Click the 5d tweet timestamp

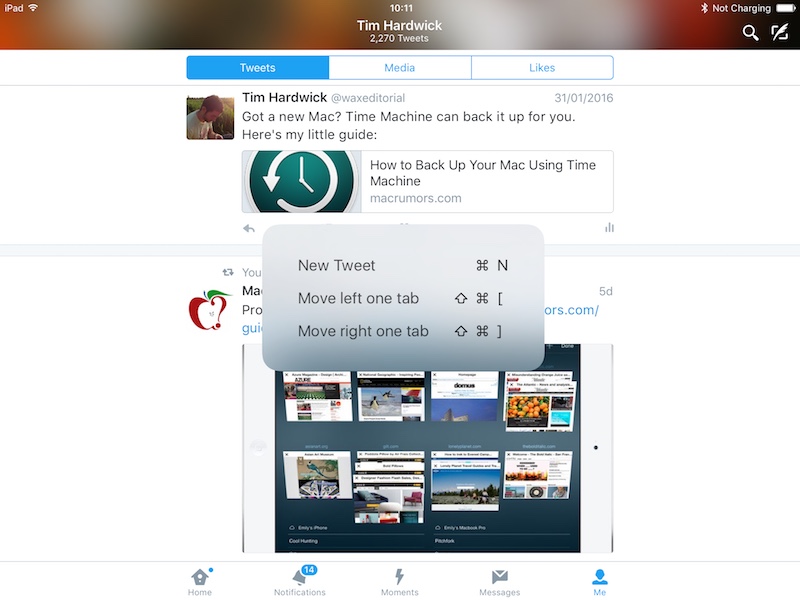pyautogui.click(x=606, y=291)
